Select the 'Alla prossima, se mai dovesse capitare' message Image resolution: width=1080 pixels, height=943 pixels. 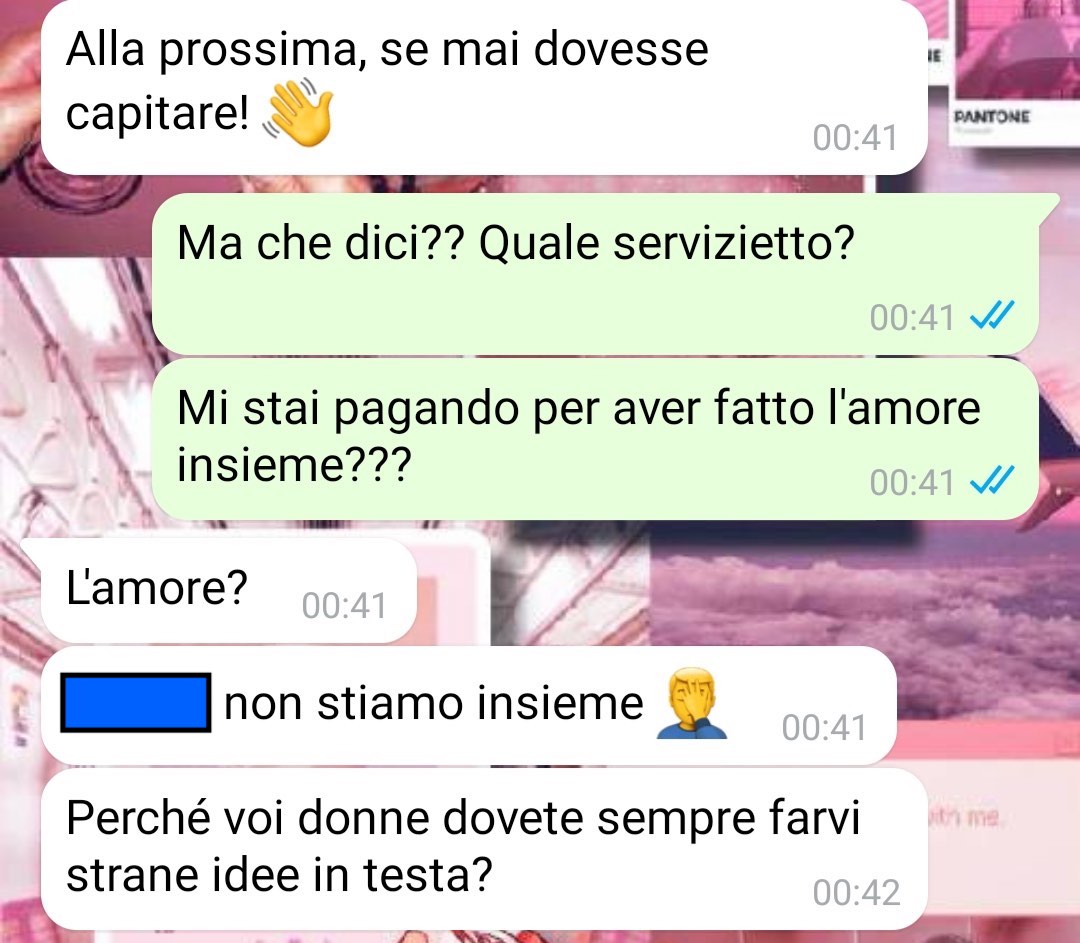click(x=484, y=85)
